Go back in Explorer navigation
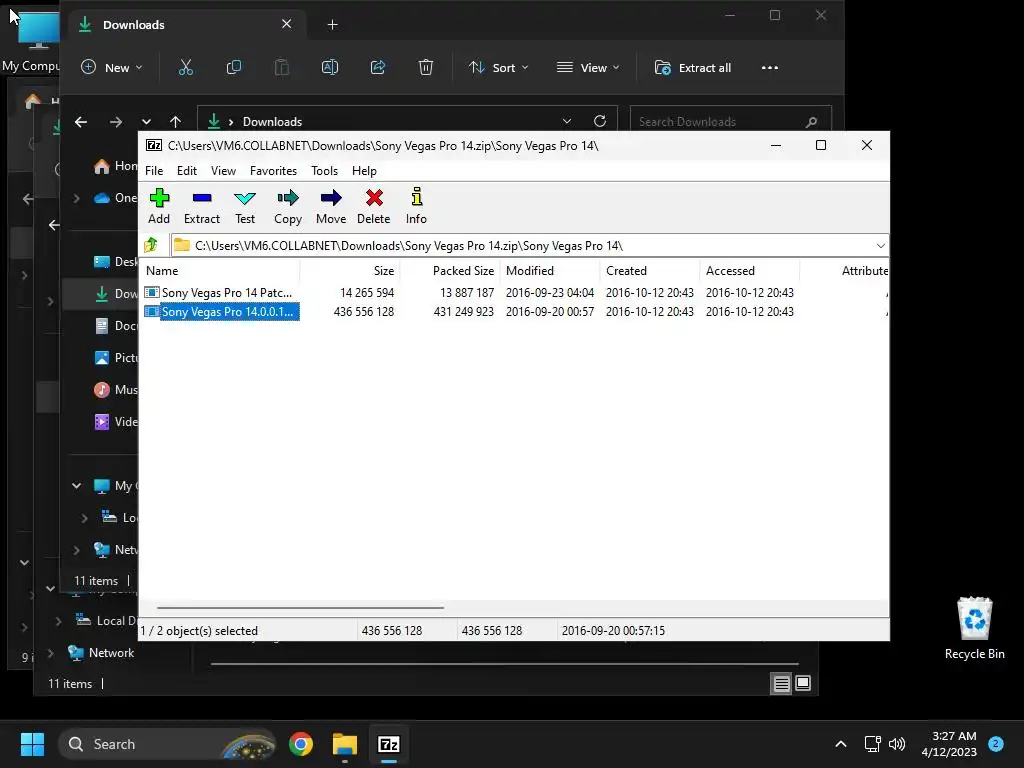Image resolution: width=1024 pixels, height=768 pixels. coord(81,121)
